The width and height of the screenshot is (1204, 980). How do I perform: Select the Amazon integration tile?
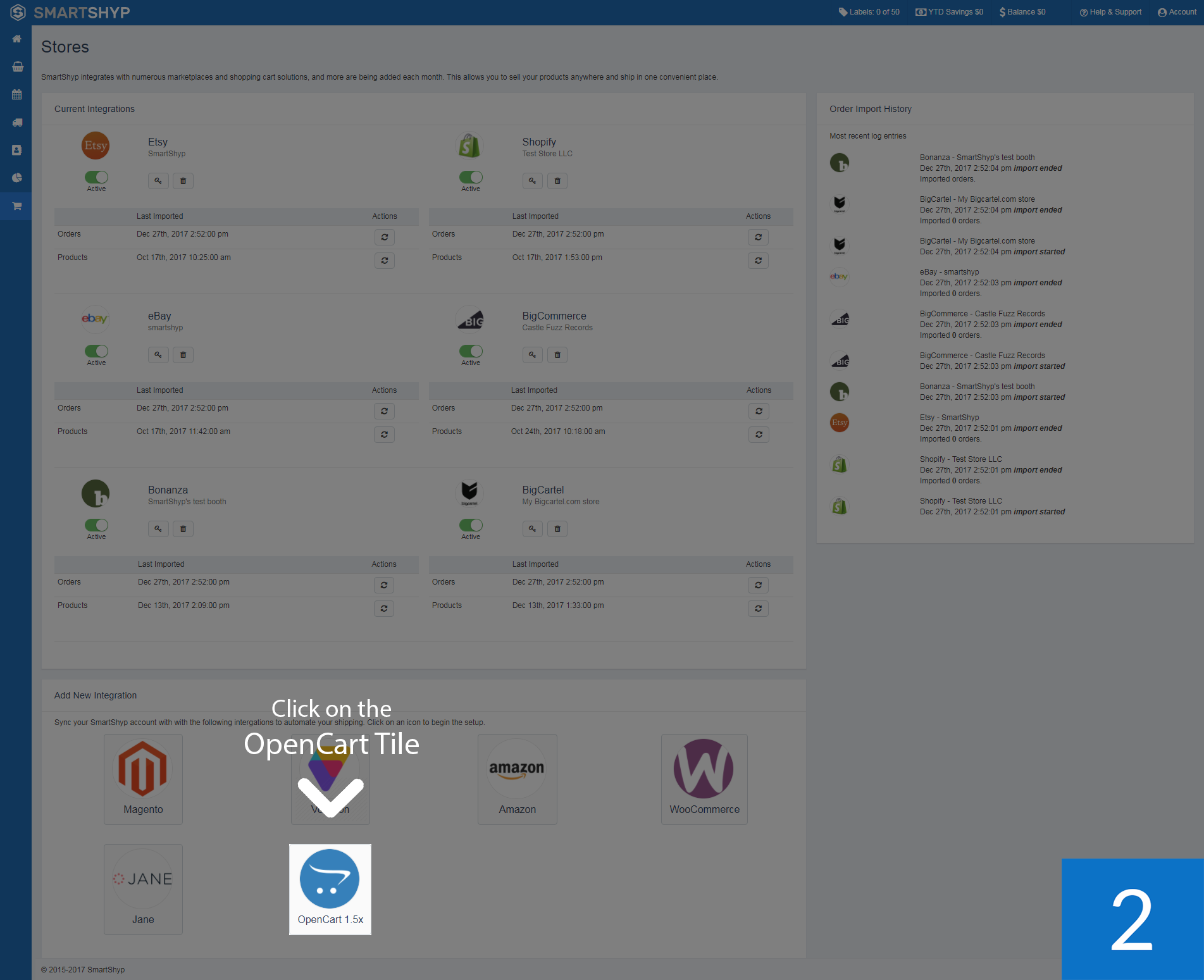click(x=517, y=779)
